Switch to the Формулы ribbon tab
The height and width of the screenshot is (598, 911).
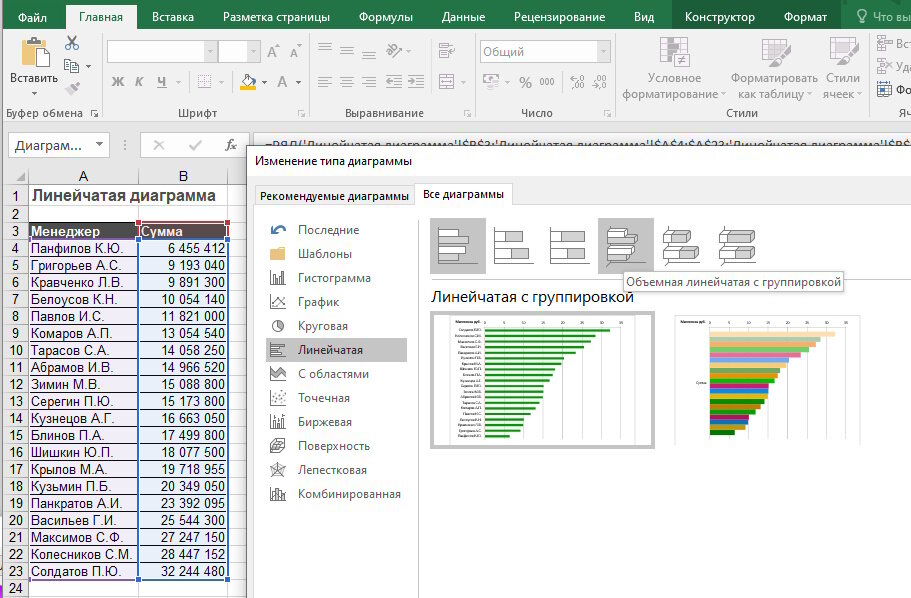[x=386, y=17]
